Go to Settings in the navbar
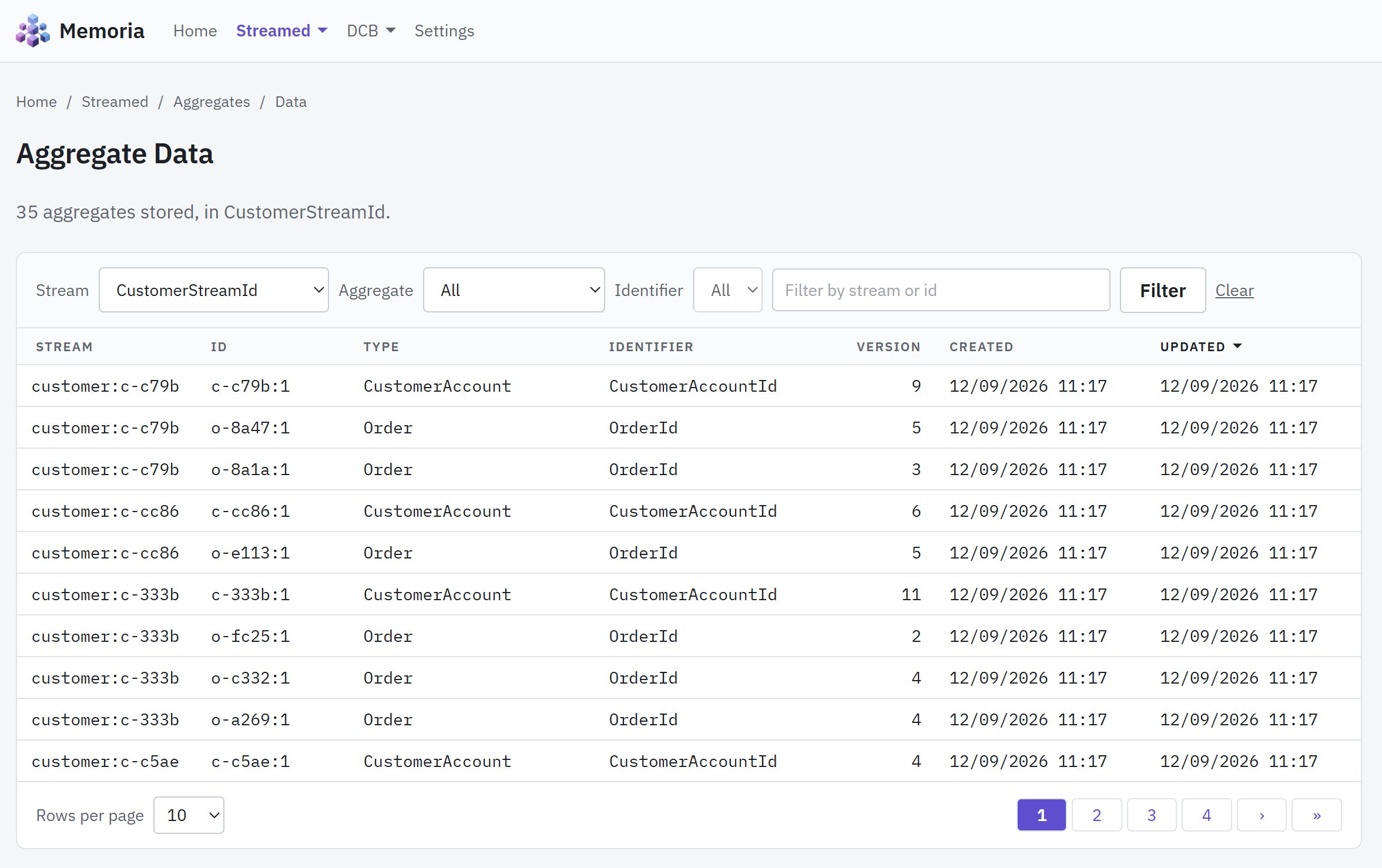This screenshot has height=868, width=1382. (x=444, y=31)
